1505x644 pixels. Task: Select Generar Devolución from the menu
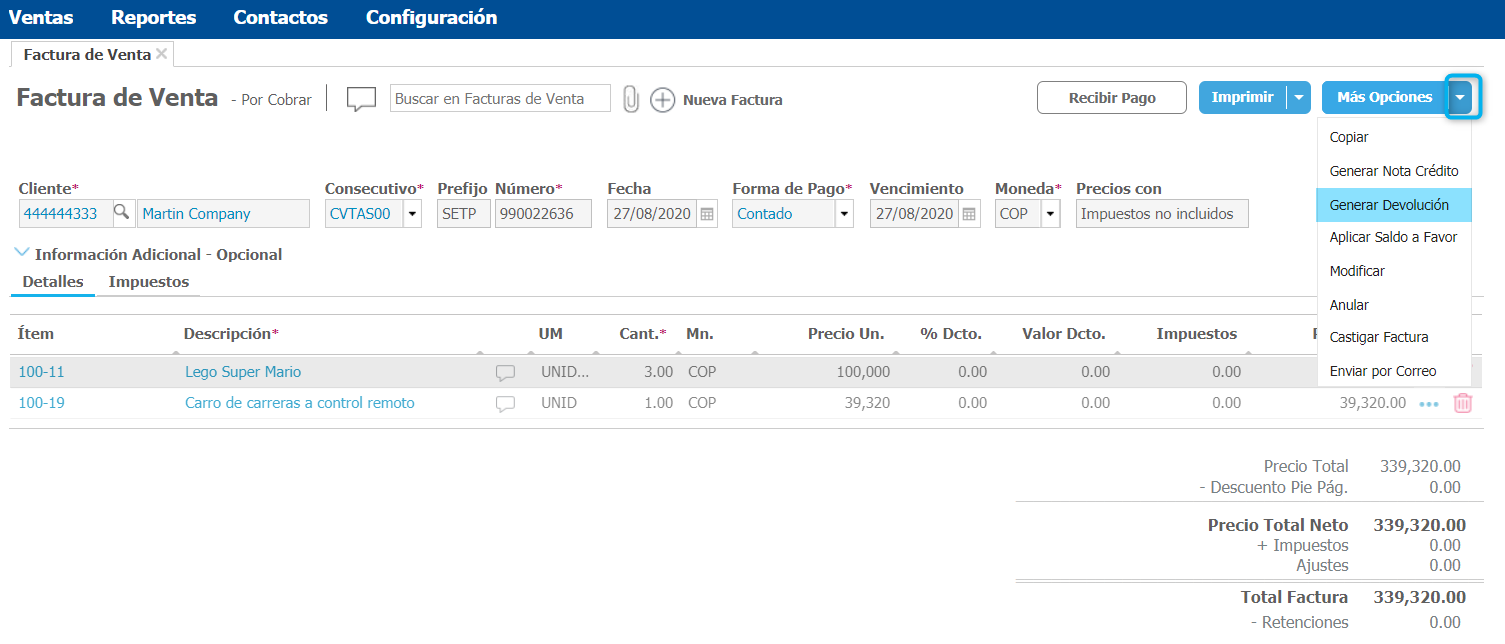[1389, 205]
